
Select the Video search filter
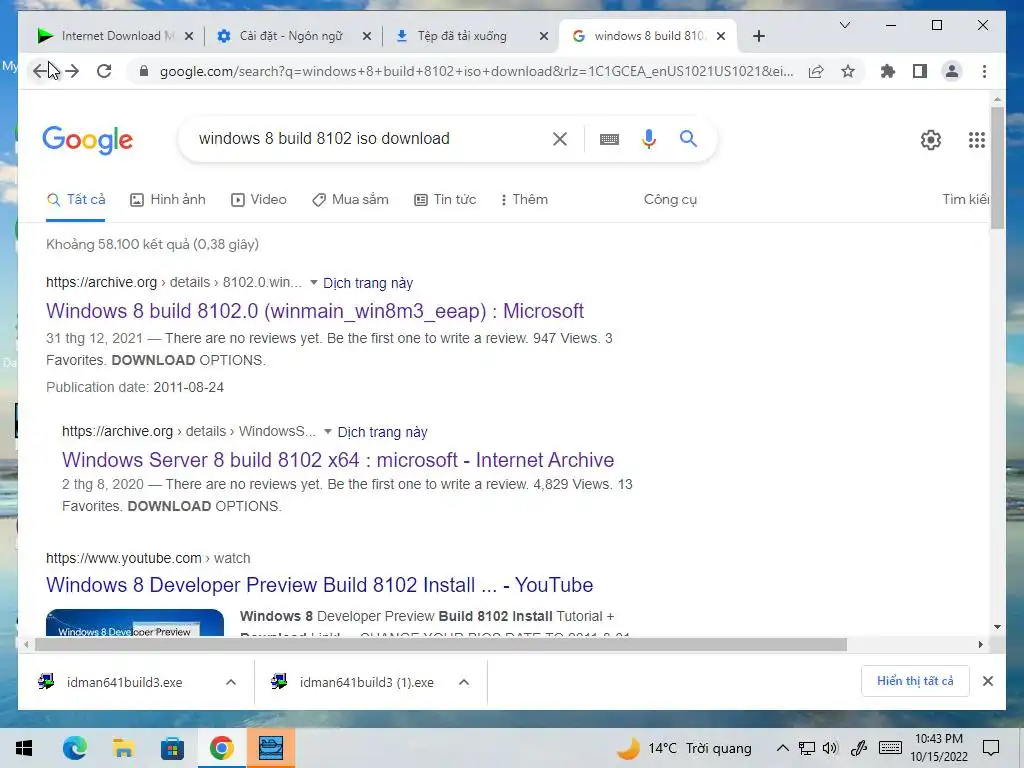[259, 200]
